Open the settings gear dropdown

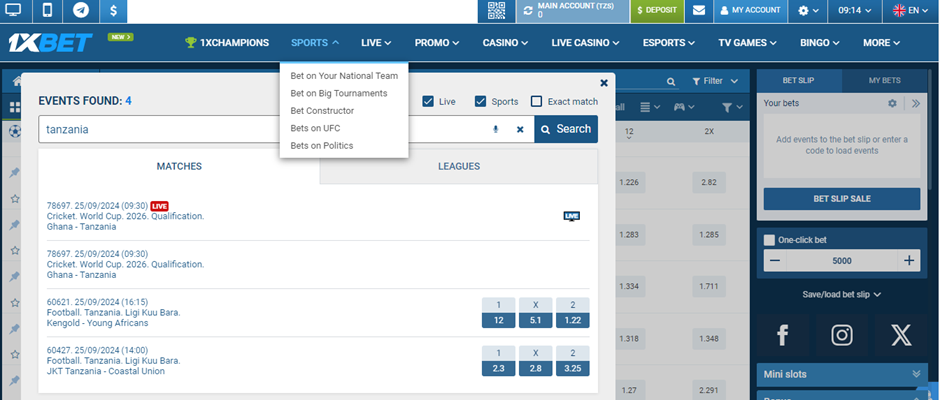click(808, 10)
